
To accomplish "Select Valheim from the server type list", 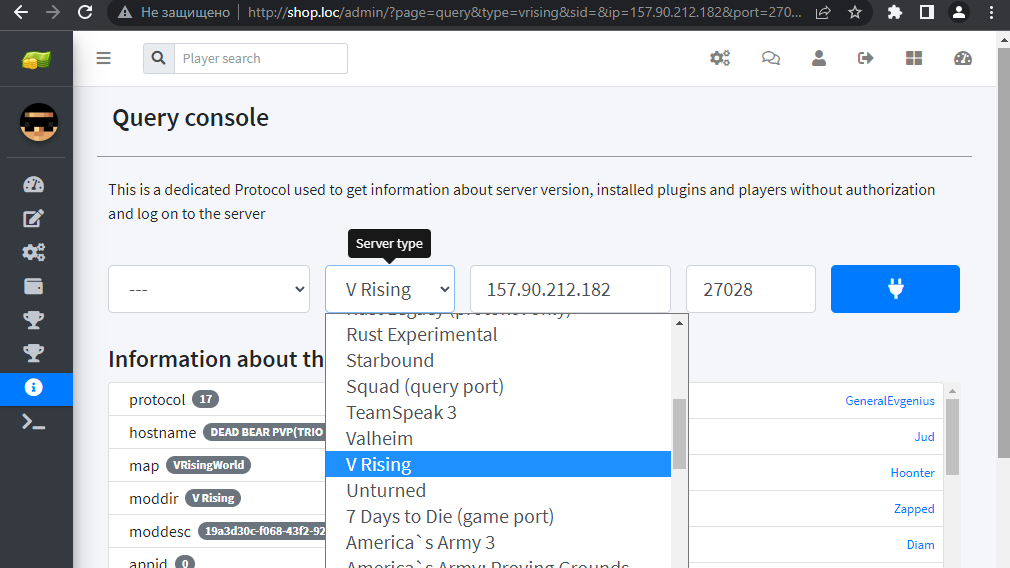I will 379,438.
